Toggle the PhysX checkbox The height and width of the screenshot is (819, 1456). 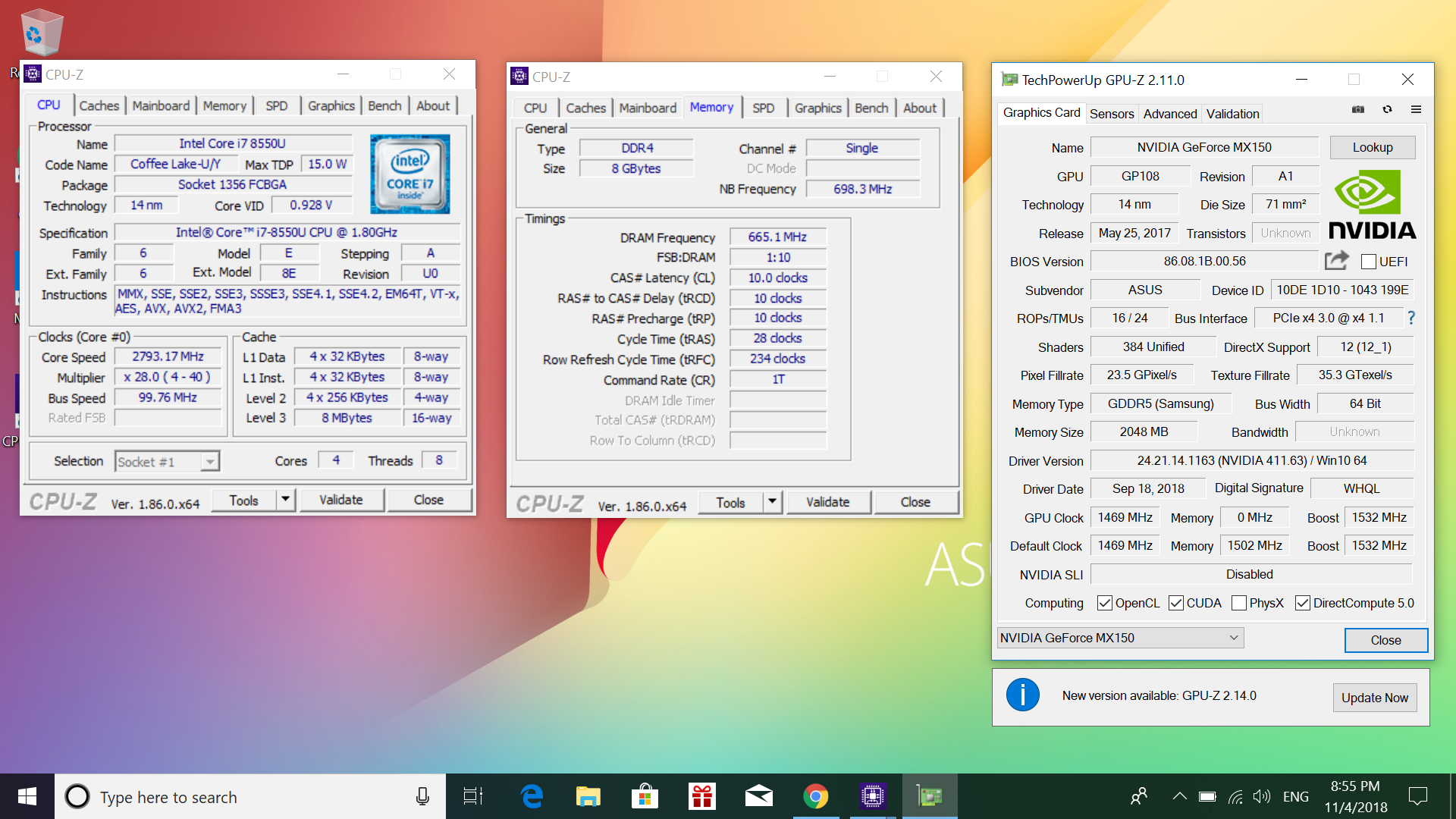pyautogui.click(x=1239, y=603)
